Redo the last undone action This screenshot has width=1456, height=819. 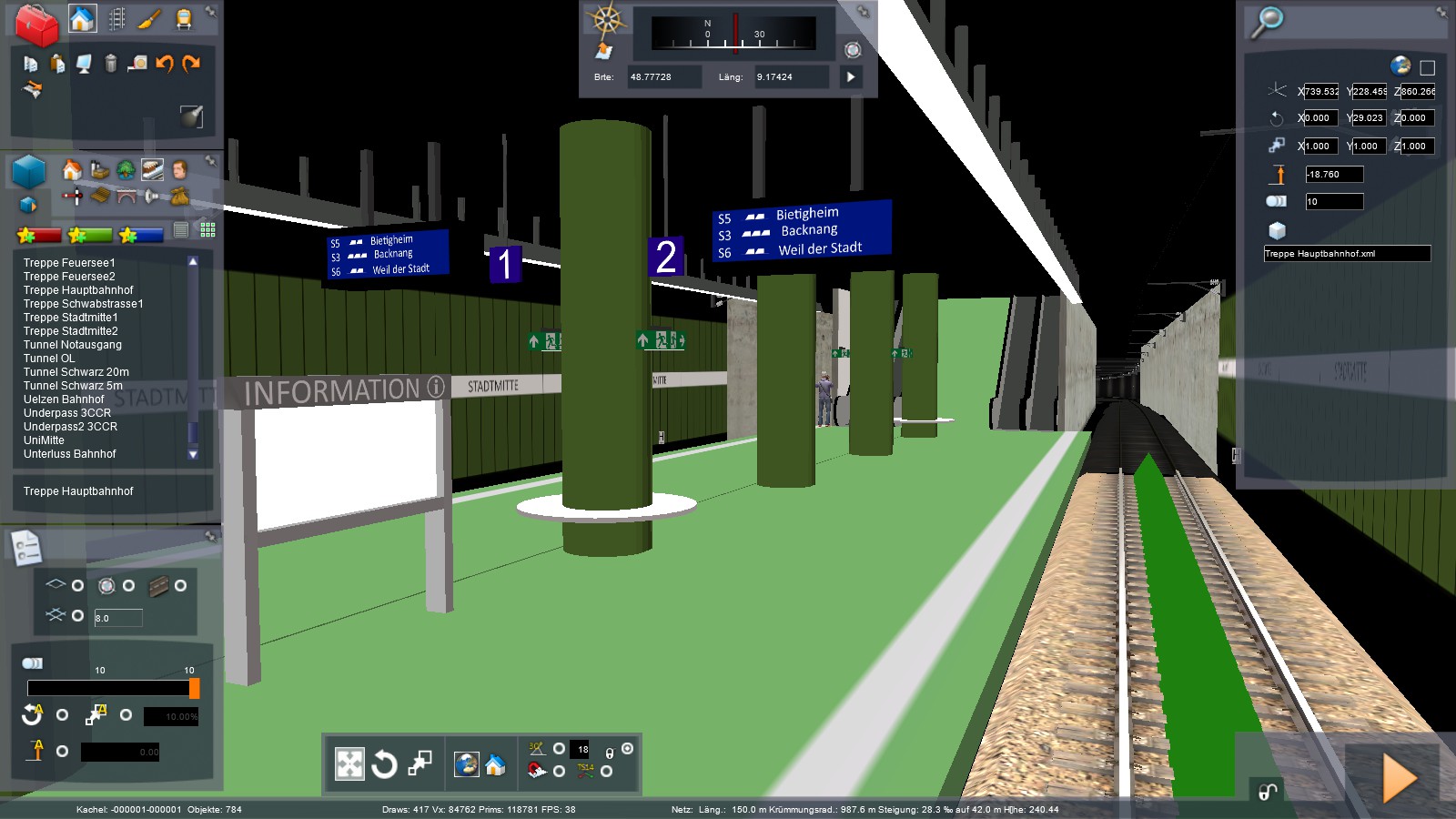pos(191,63)
